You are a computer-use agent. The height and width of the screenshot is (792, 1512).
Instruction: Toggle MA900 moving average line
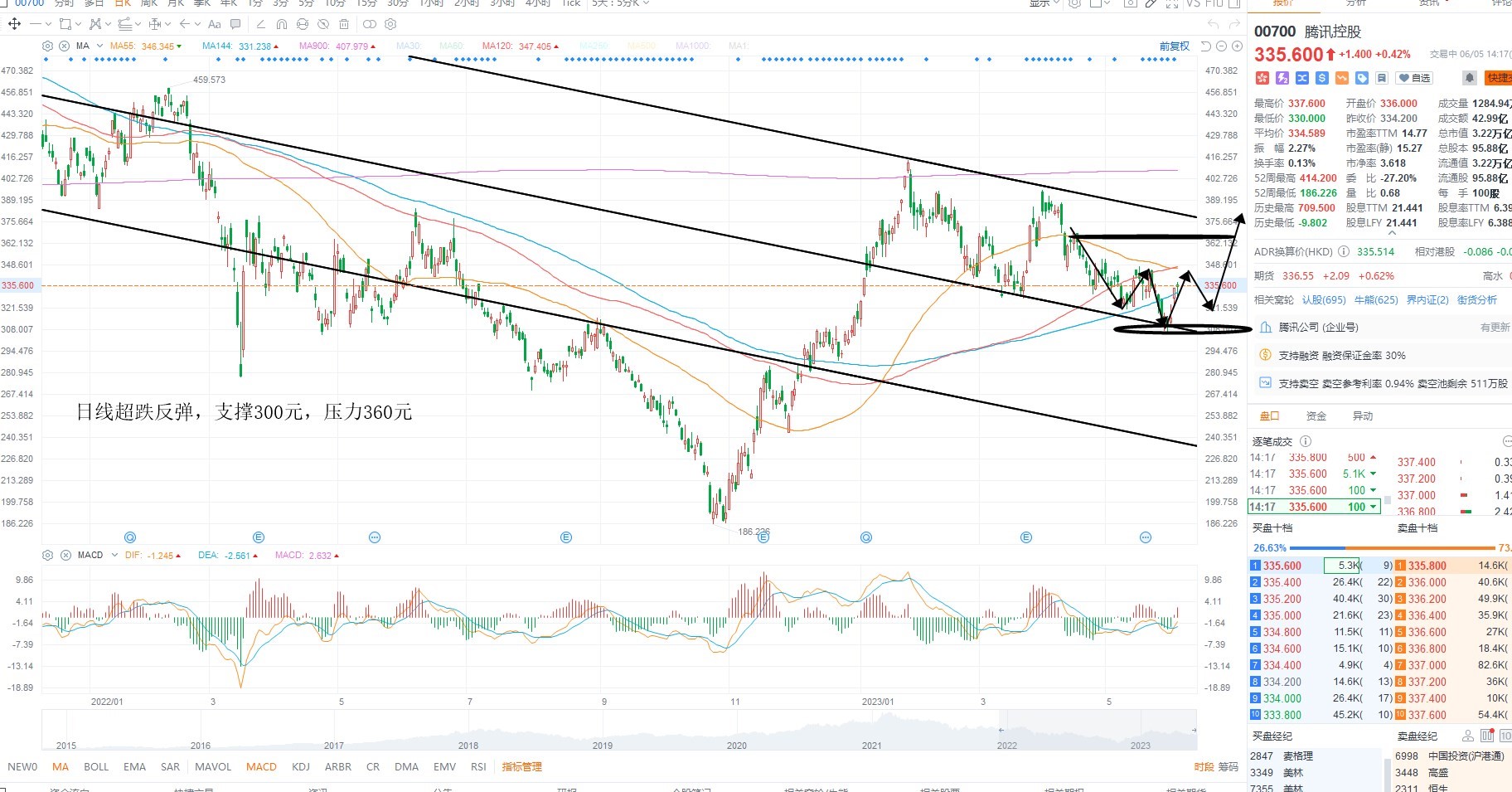tap(337, 46)
